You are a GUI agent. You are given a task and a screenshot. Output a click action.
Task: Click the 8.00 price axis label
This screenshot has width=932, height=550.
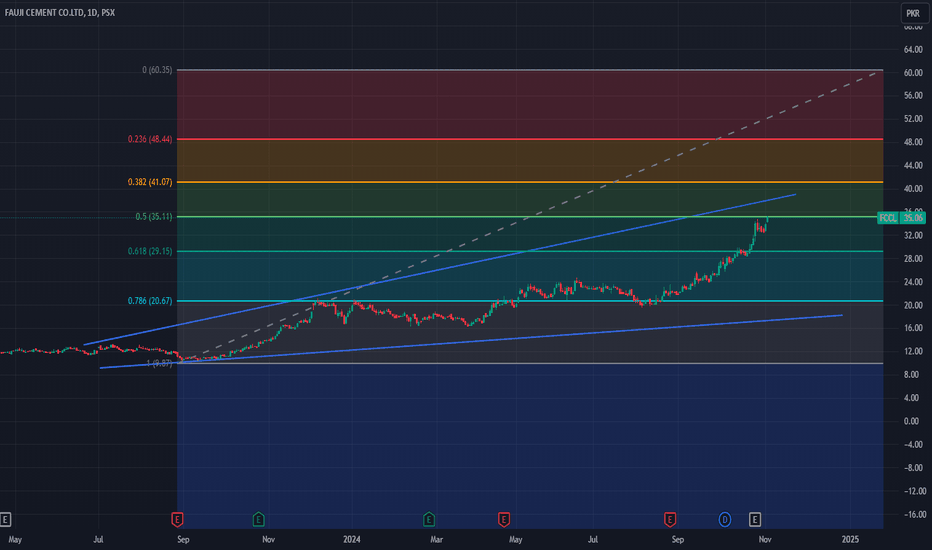point(913,375)
